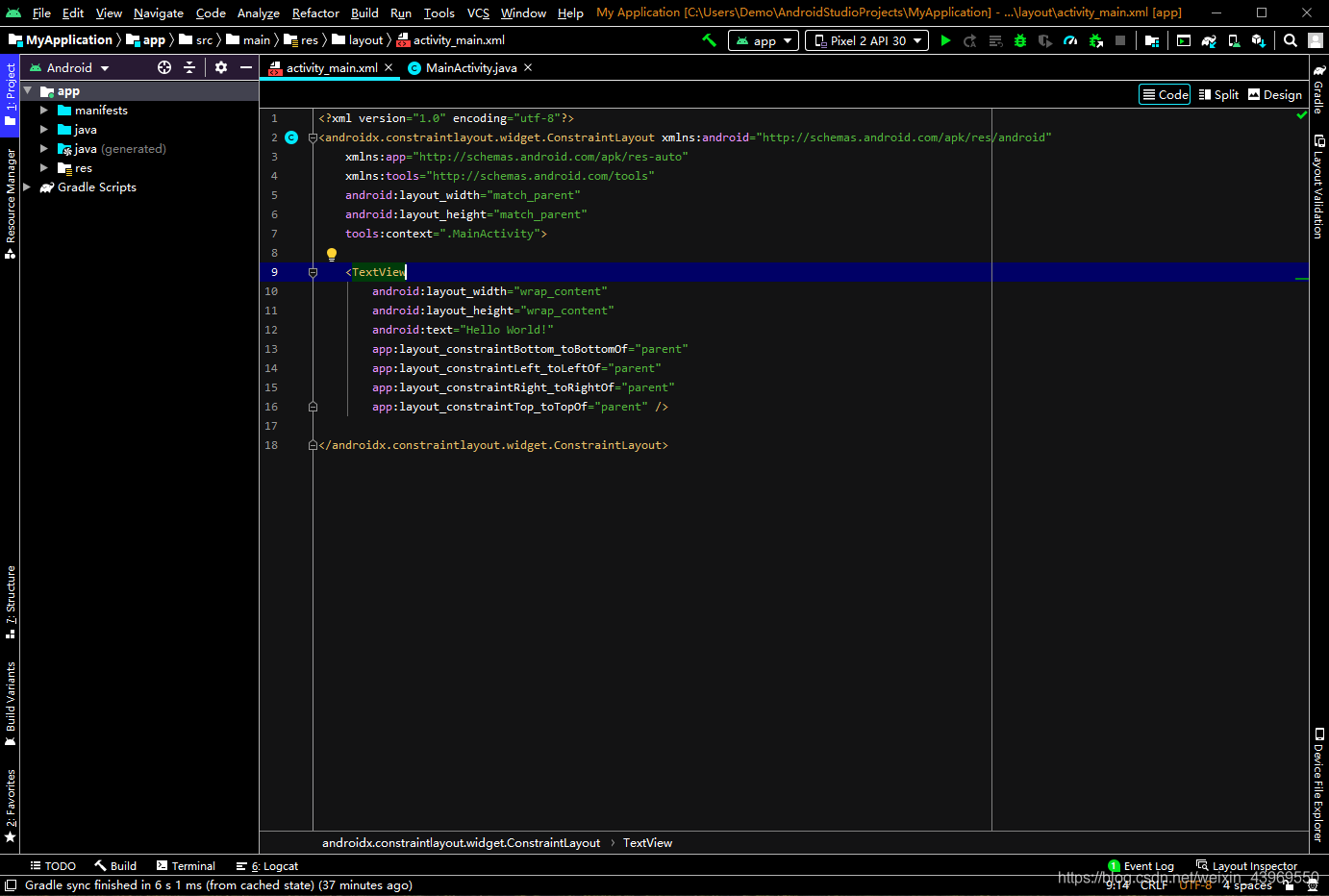1329x896 pixels.
Task: Open the app run configuration dropdown
Action: pyautogui.click(x=764, y=40)
